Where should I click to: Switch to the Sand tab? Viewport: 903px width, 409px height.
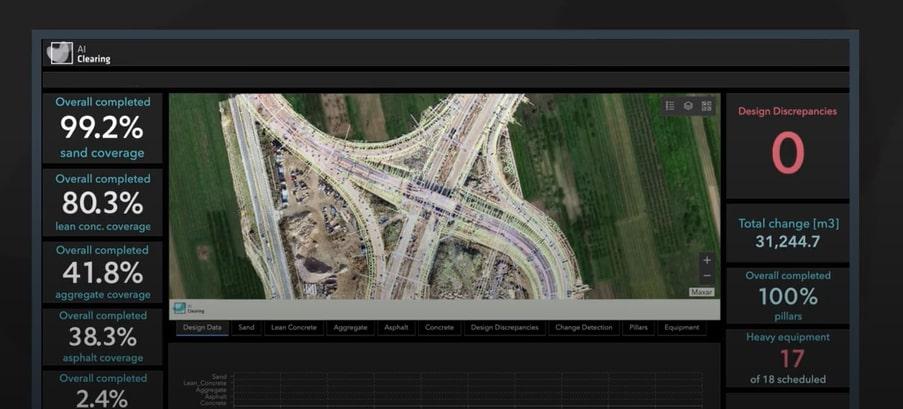tap(246, 327)
